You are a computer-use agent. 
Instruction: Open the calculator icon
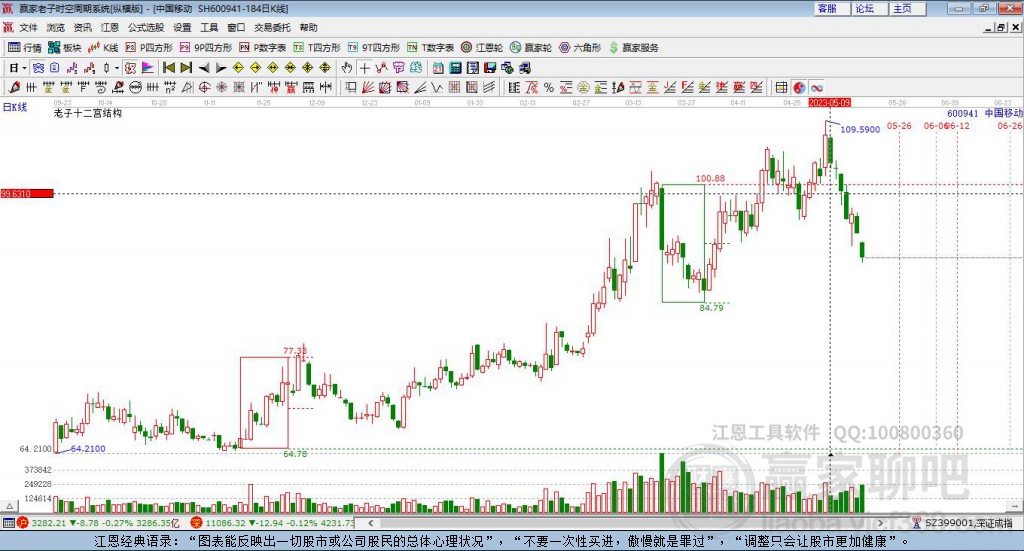click(x=455, y=67)
